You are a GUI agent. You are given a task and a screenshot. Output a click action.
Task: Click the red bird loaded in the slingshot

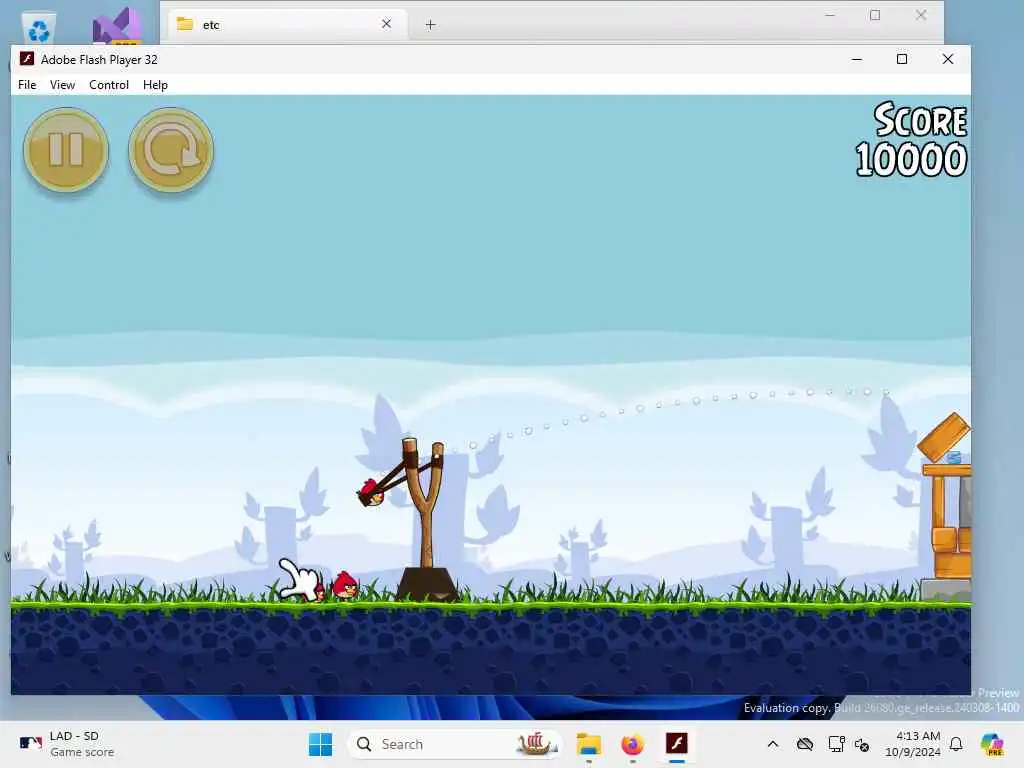pos(372,492)
